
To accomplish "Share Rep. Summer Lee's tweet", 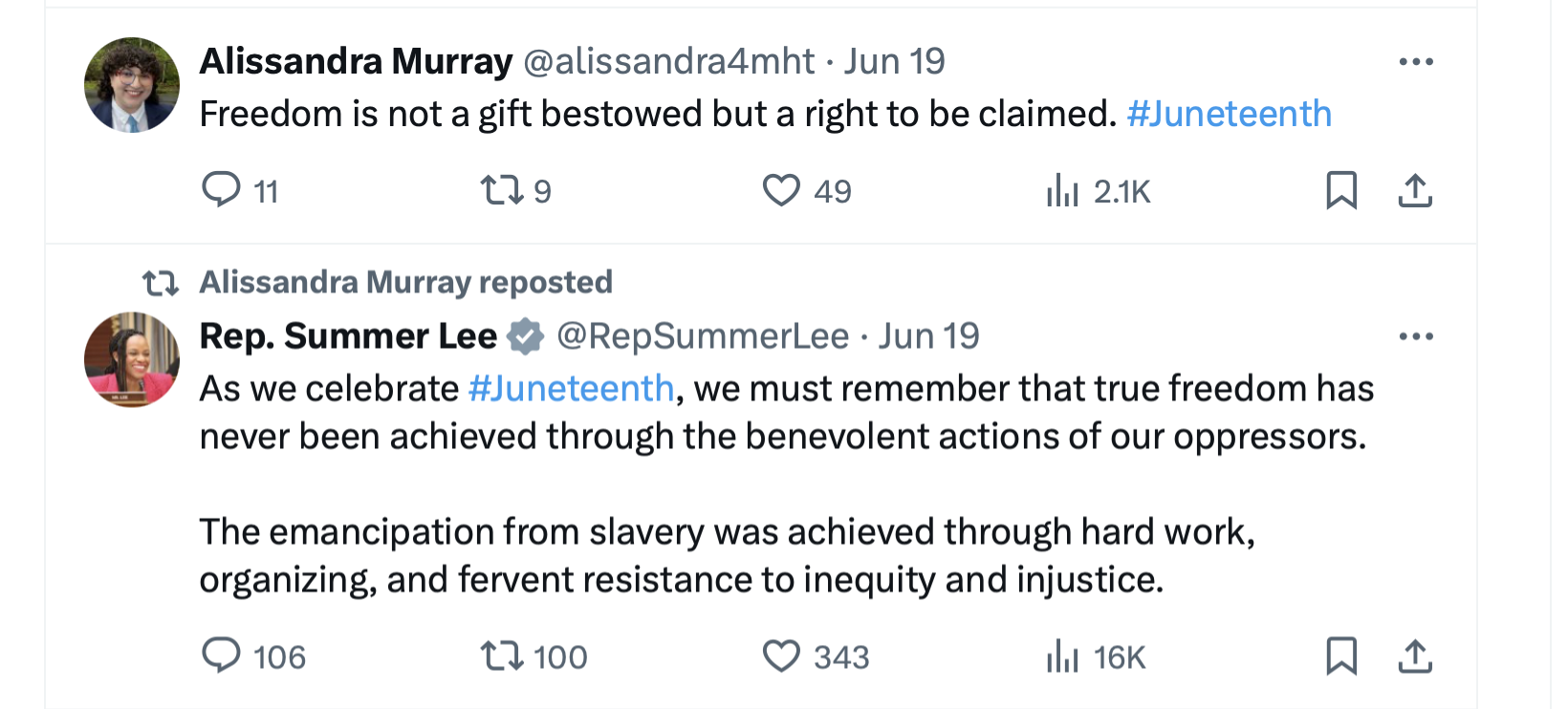I will 1415,656.
